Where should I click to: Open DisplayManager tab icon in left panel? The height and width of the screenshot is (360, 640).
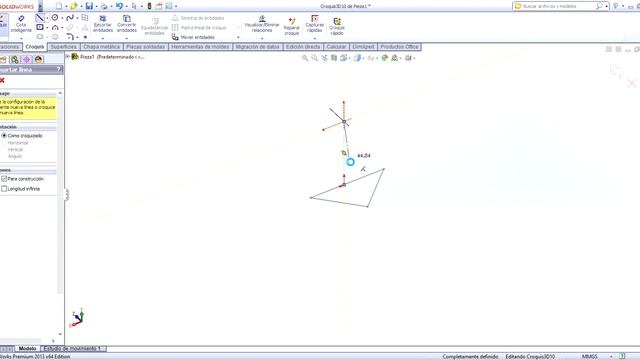(38, 60)
